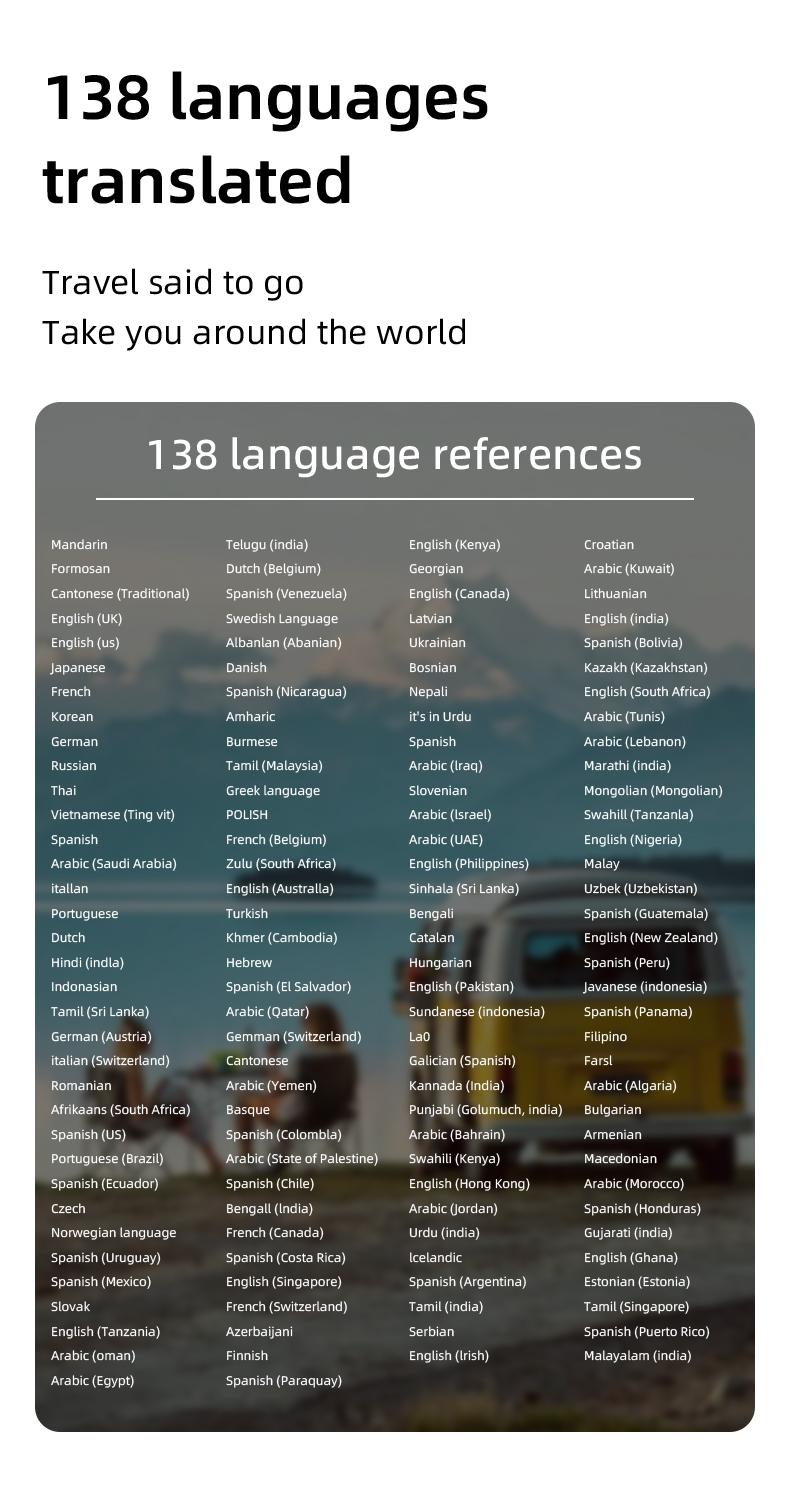Pick the Azerbaijani entry
This screenshot has width=790, height=1490.
tap(259, 1332)
